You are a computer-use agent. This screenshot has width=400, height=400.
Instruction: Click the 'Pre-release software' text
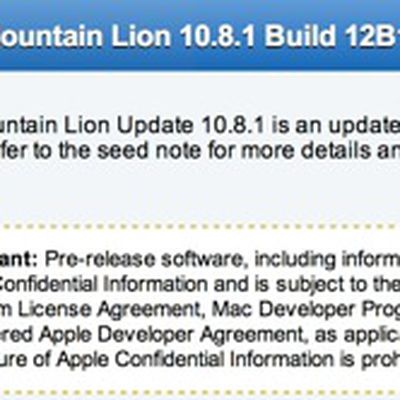(143, 259)
